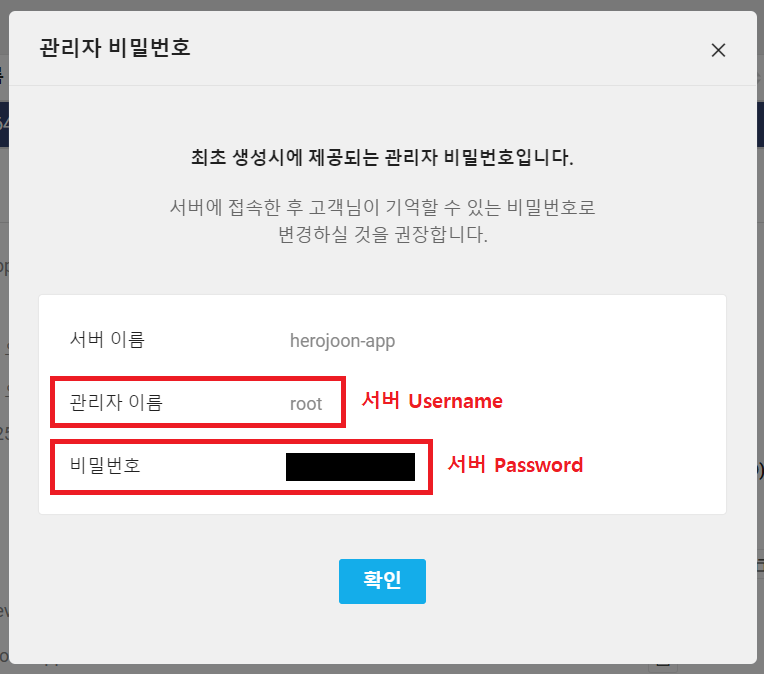Click the red 서버 Username annotation

[x=432, y=401]
